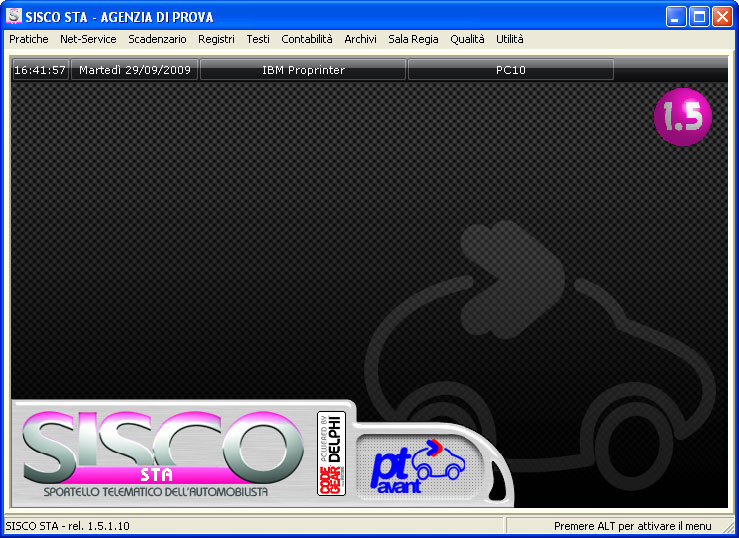Open the Pratiche menu

(29, 39)
